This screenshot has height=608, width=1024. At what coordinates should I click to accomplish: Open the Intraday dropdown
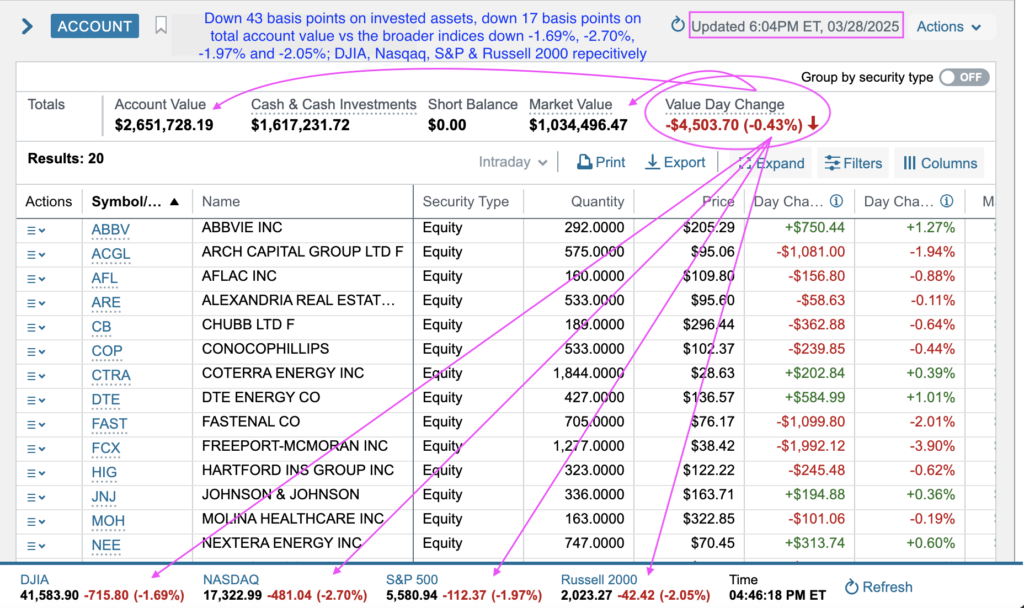513,162
